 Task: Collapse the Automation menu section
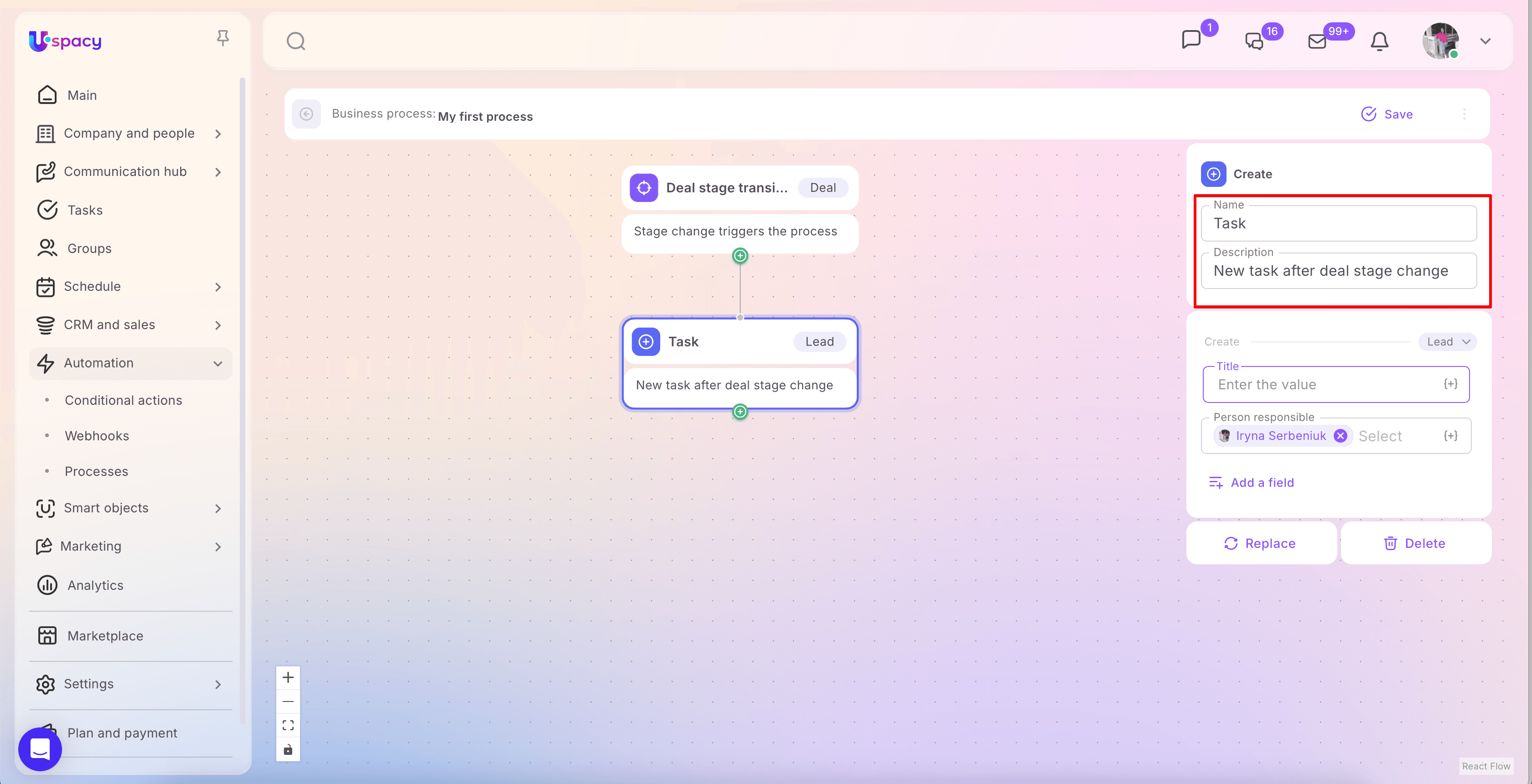(217, 363)
